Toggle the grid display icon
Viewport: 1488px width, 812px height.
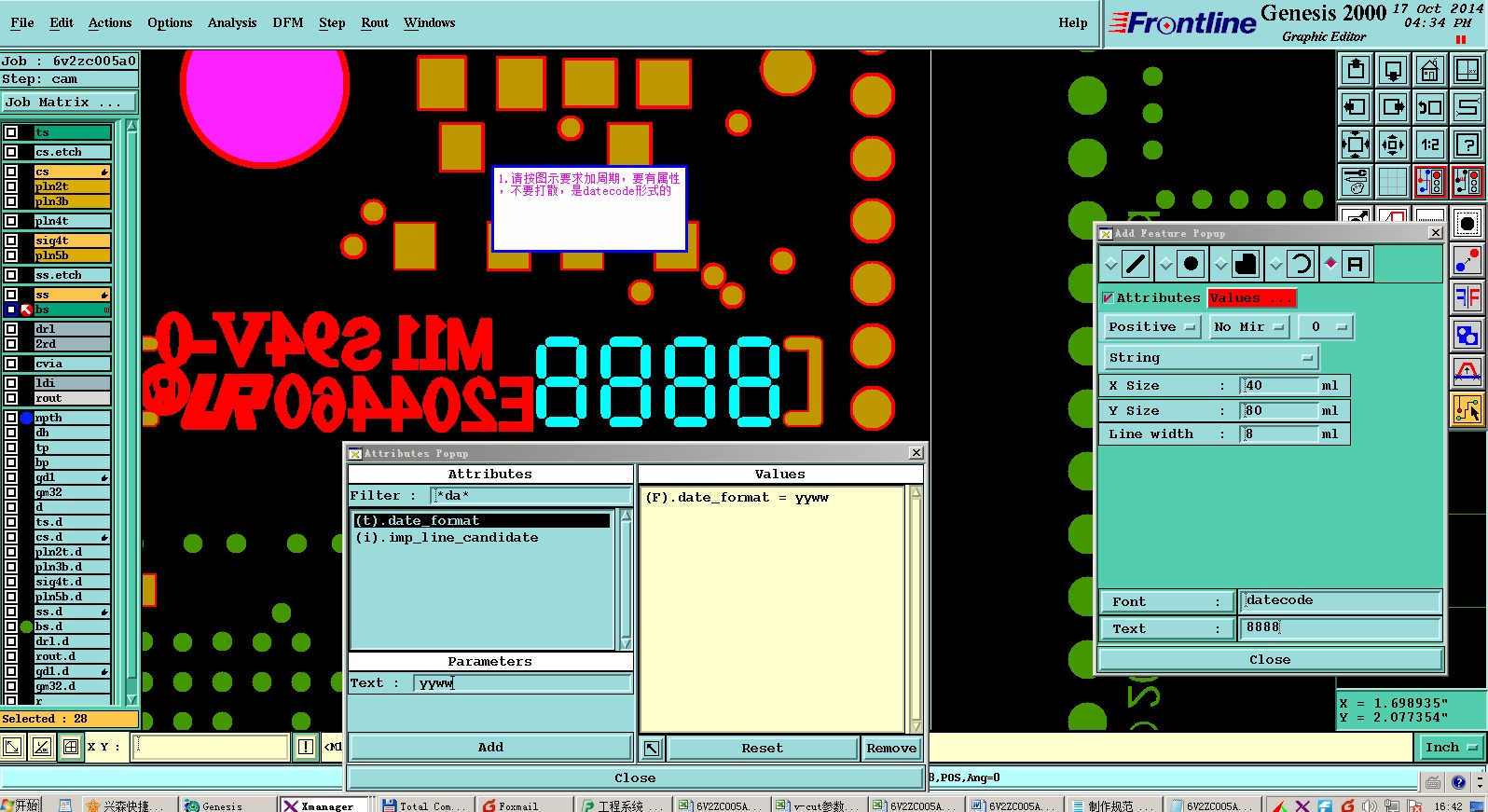tap(1393, 182)
